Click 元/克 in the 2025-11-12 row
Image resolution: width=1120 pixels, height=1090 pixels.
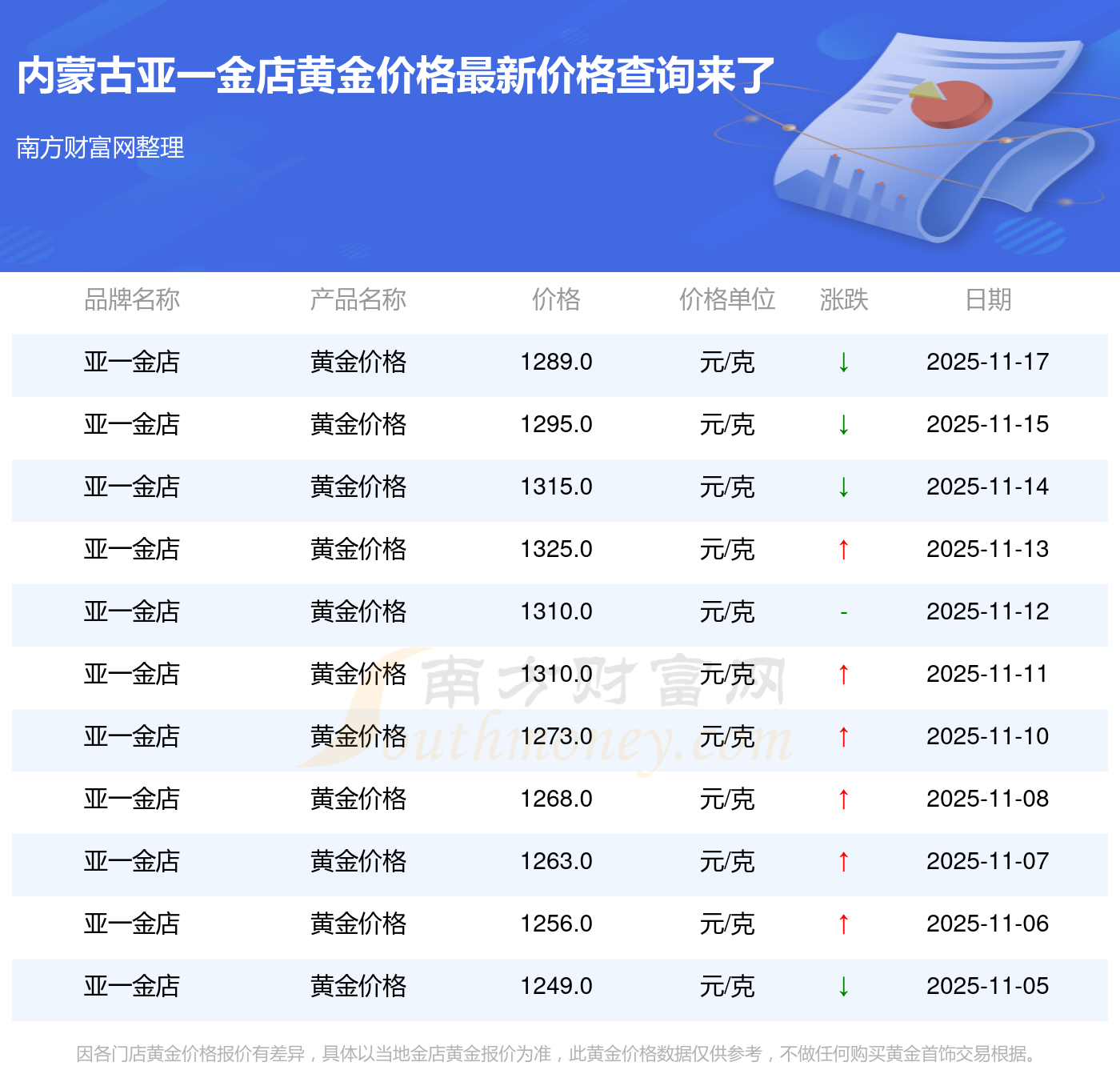pos(727,611)
